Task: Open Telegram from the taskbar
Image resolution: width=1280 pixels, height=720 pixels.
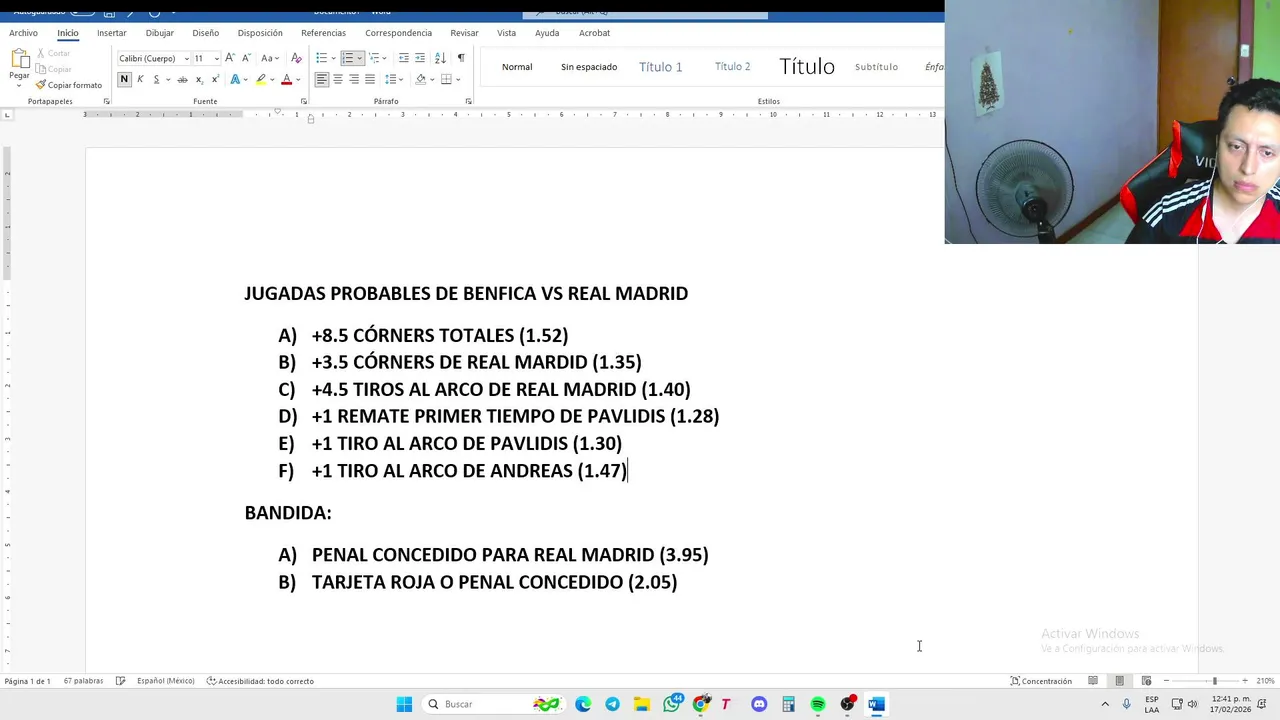Action: (612, 704)
